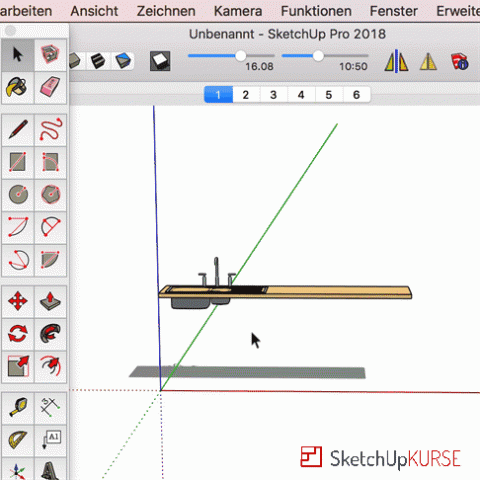
Task: Select the Eraser tool
Action: coord(50,88)
